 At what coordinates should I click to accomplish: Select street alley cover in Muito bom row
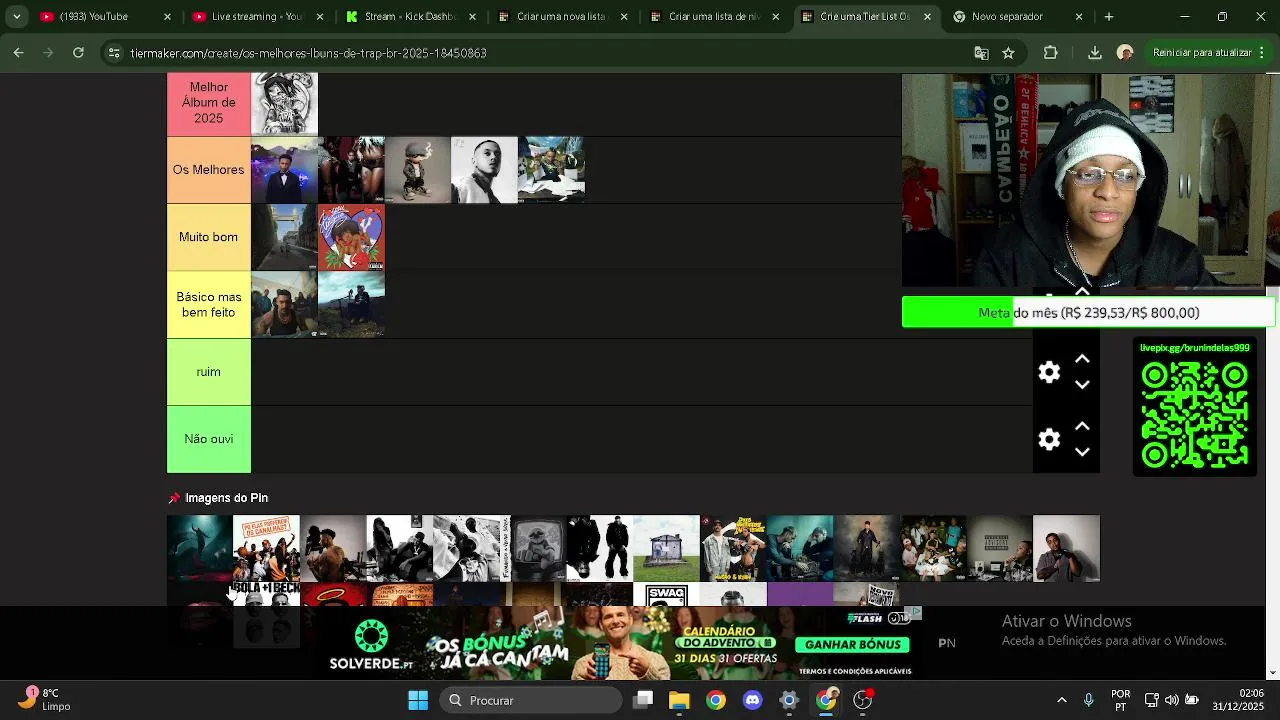[x=284, y=237]
